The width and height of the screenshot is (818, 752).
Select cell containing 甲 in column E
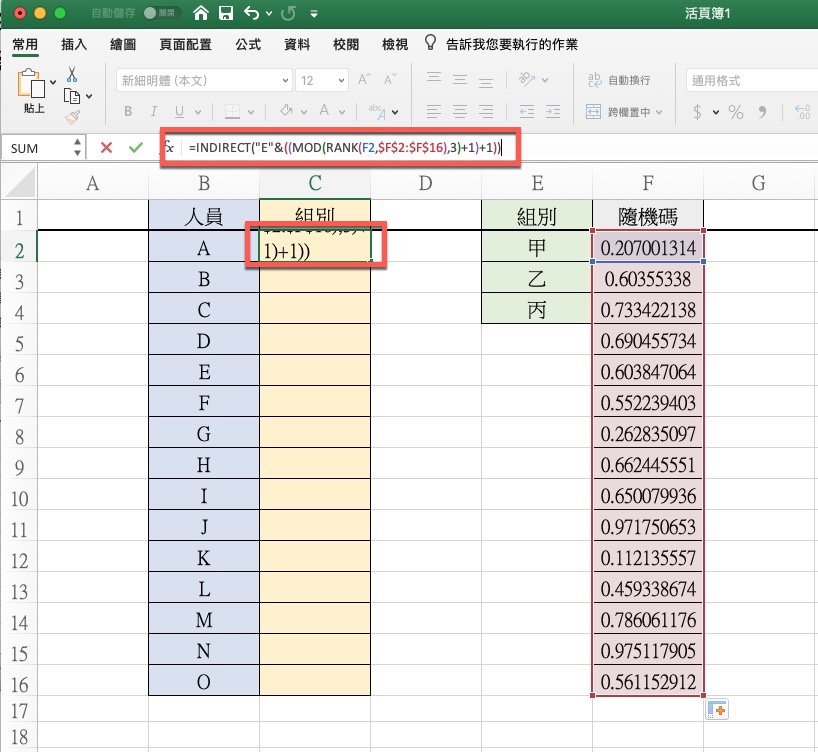point(537,247)
